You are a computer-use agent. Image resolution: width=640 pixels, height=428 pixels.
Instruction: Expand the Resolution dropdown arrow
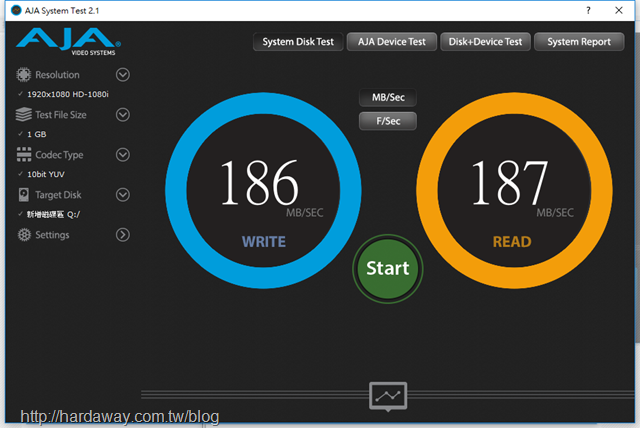pos(123,75)
